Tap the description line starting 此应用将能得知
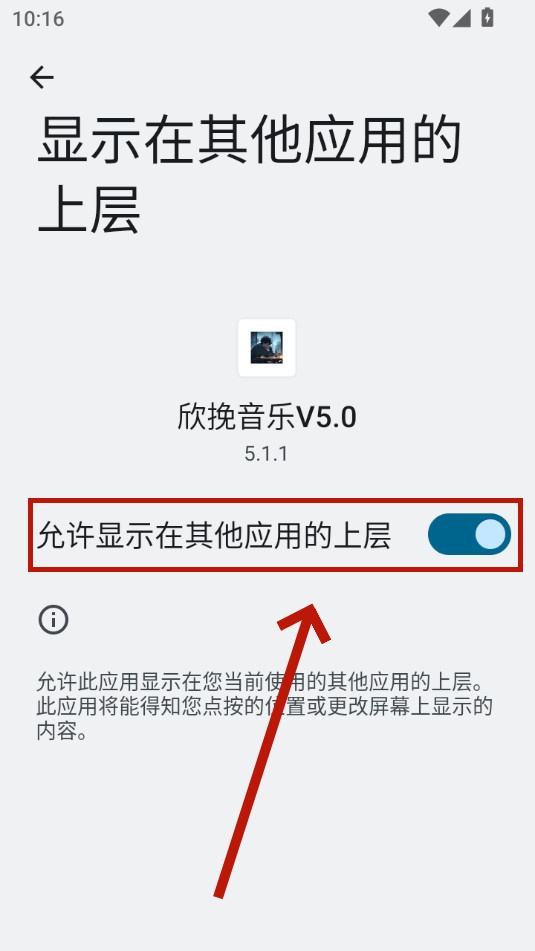This screenshot has width=535, height=951. pyautogui.click(x=264, y=707)
